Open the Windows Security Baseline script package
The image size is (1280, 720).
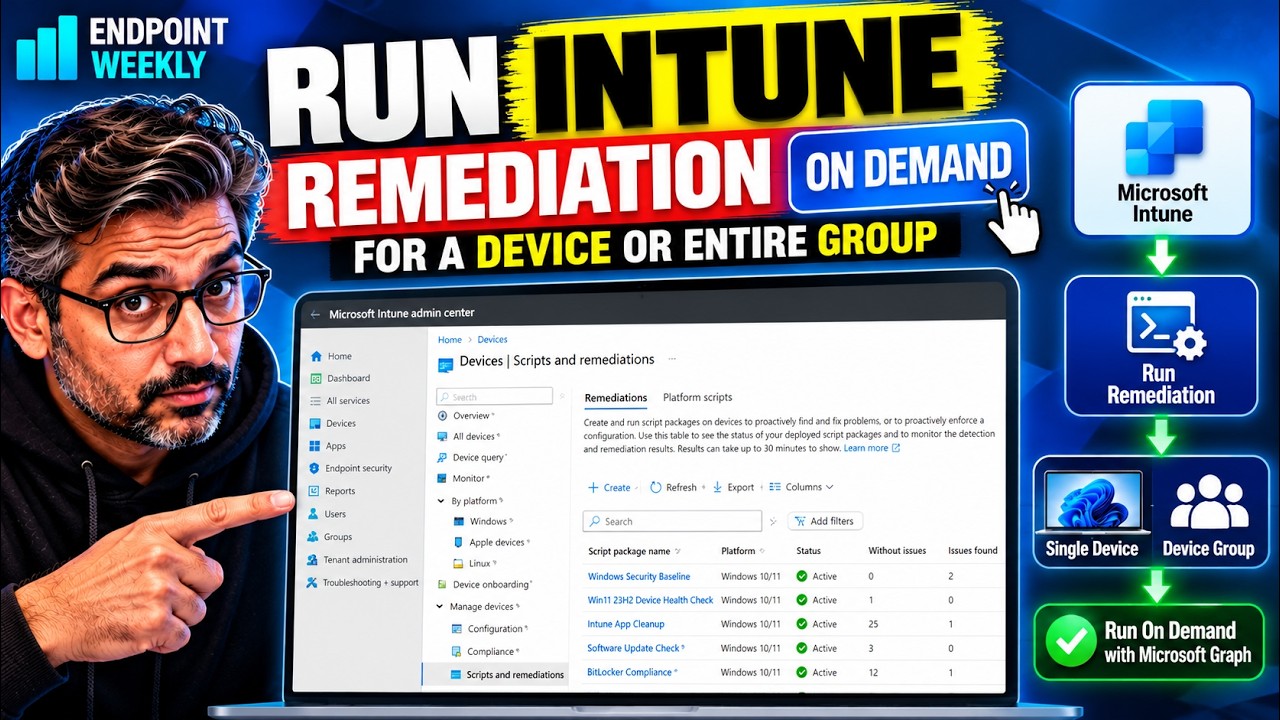[x=638, y=577]
